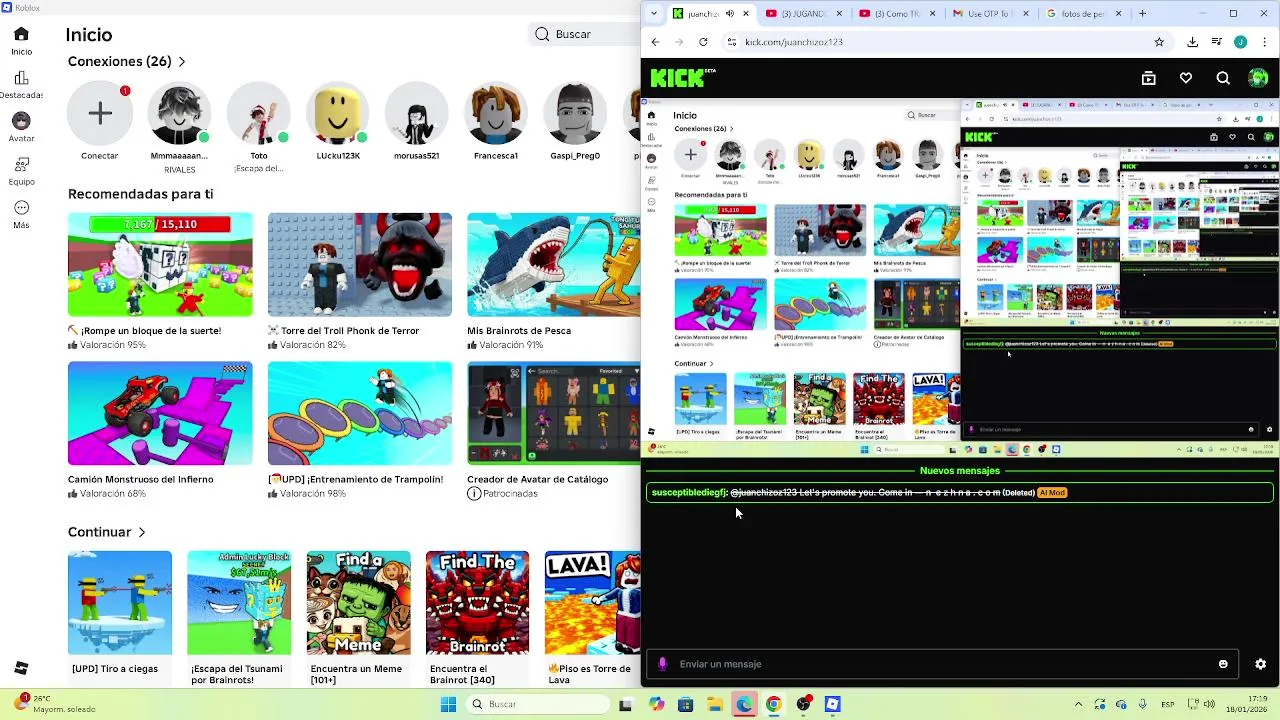Open ¡Entrenamiento de Trampolín! game
This screenshot has width=1280, height=720.
[359, 413]
